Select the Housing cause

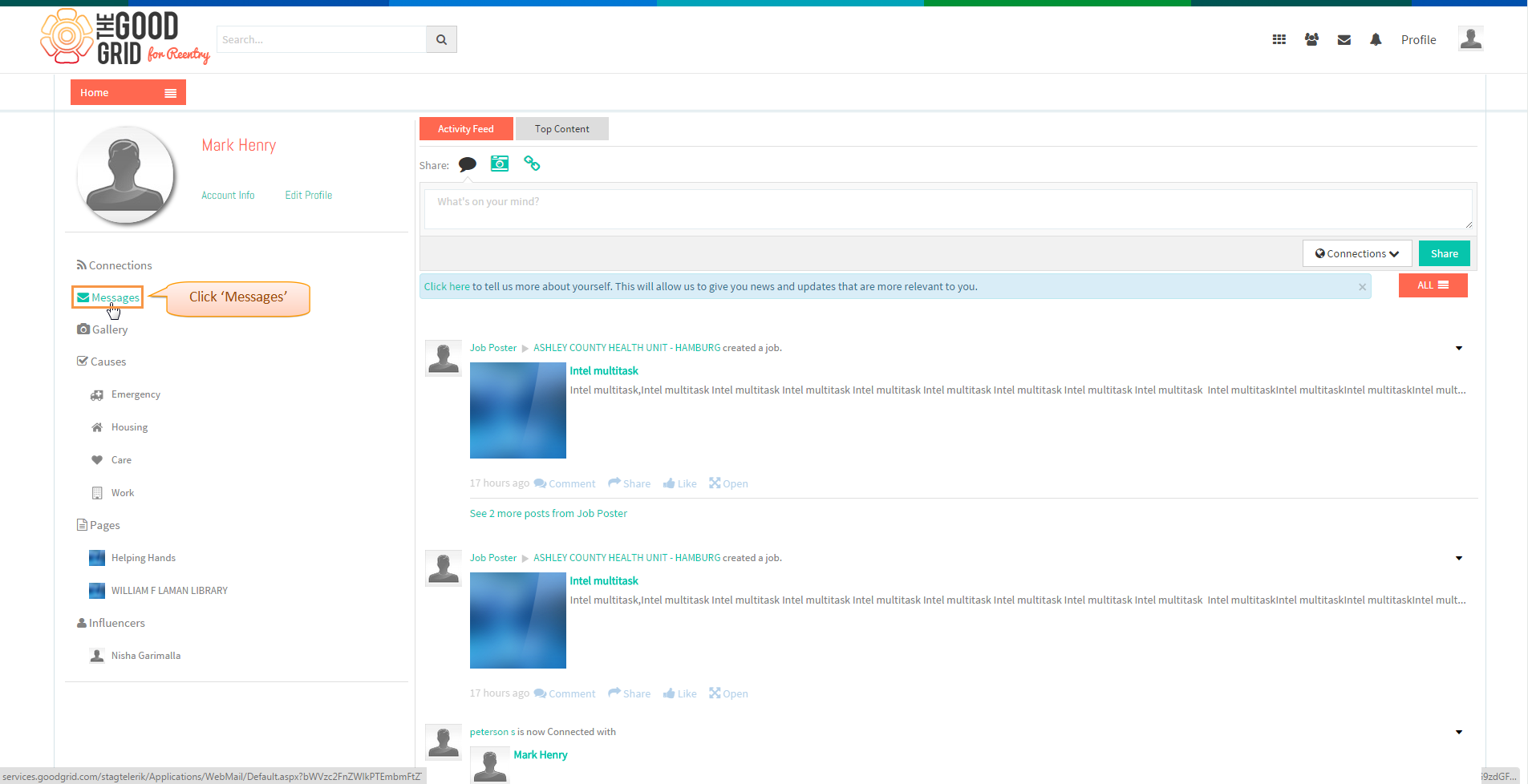tap(120, 427)
